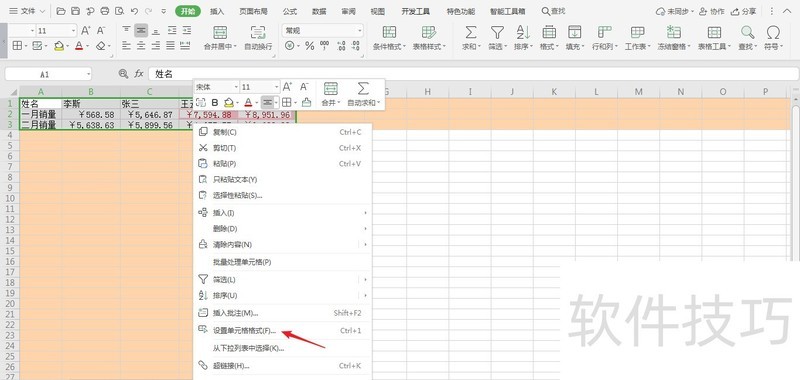Open font size dropdown in mini toolbar
Screen dimensions: 800x380
277,88
